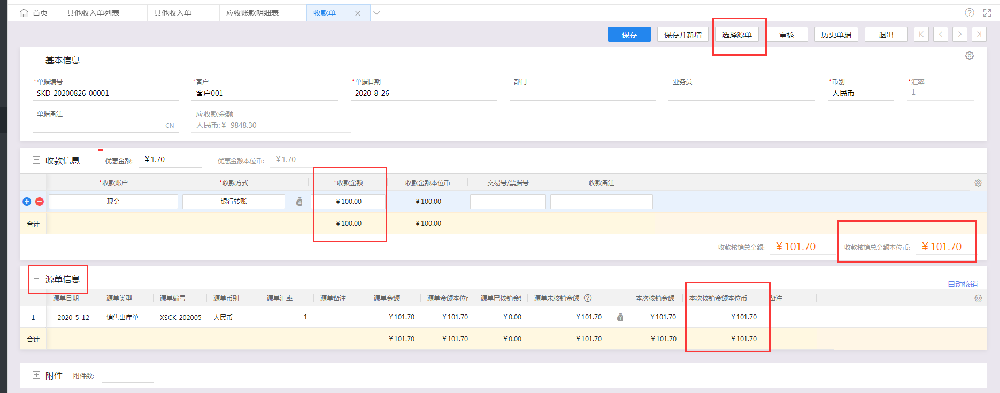This screenshot has height=393, width=1000.
Task: Go to the home tab with house icon
Action: [33, 13]
